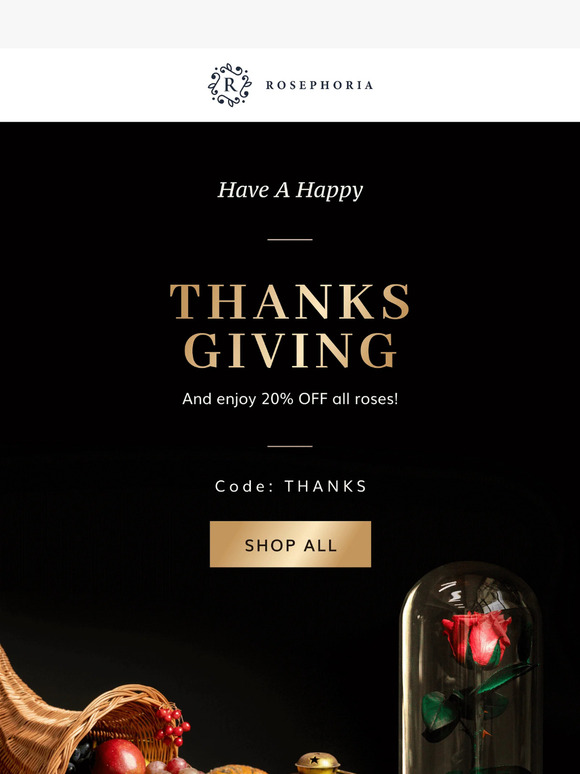Open the ROSEPHORIA wordmark link
580x774 pixels.
[319, 85]
